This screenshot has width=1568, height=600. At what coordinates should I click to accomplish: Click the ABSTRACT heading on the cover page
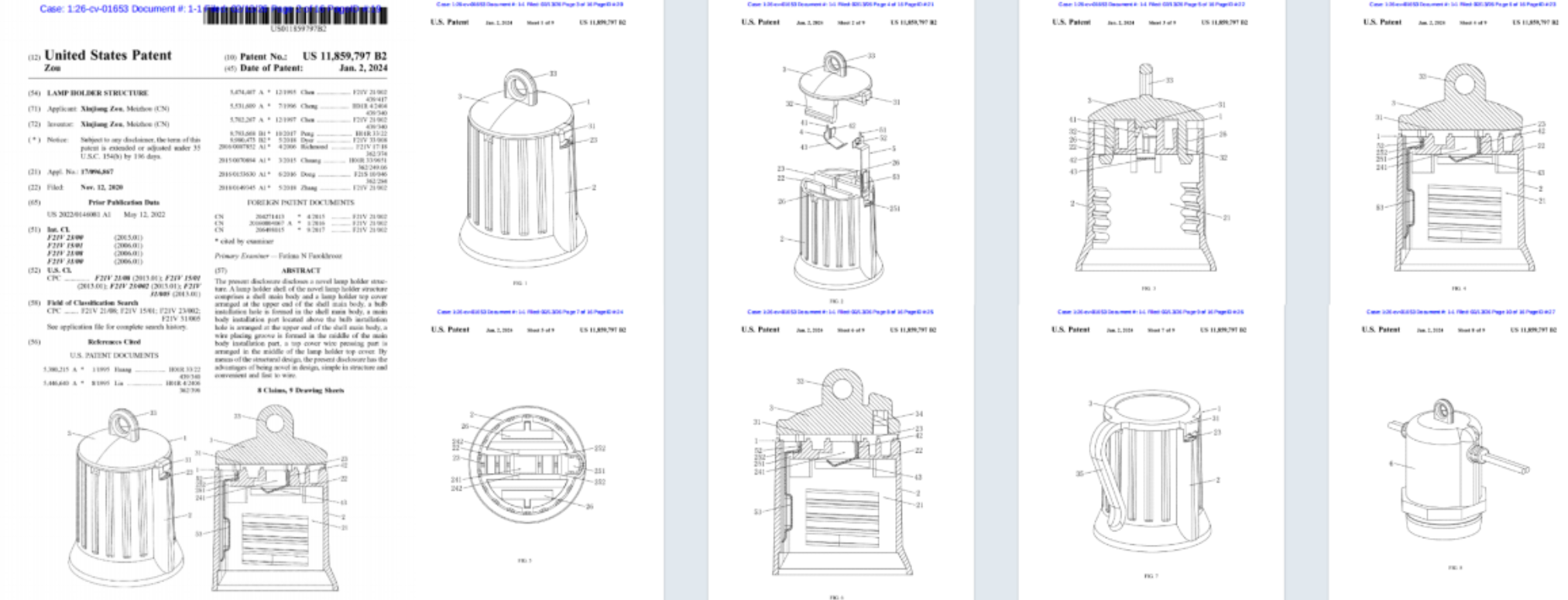pyautogui.click(x=300, y=271)
